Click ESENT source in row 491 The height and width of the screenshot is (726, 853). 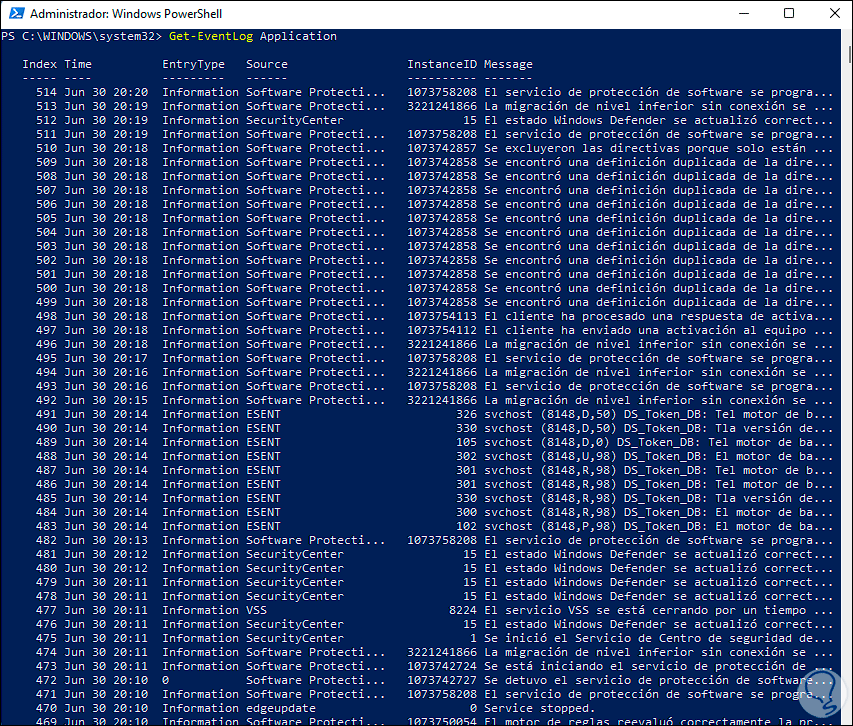coord(263,414)
